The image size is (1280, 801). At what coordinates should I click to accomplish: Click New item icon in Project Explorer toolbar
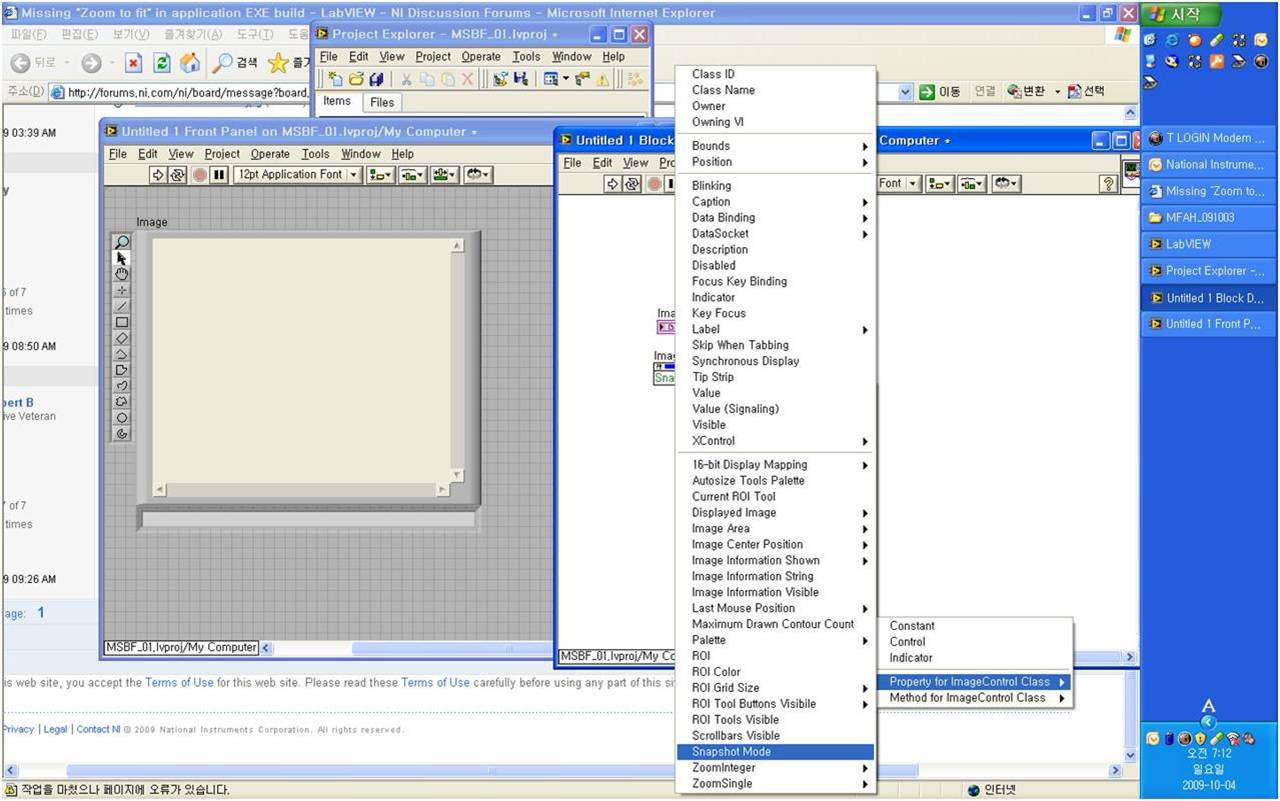point(336,79)
